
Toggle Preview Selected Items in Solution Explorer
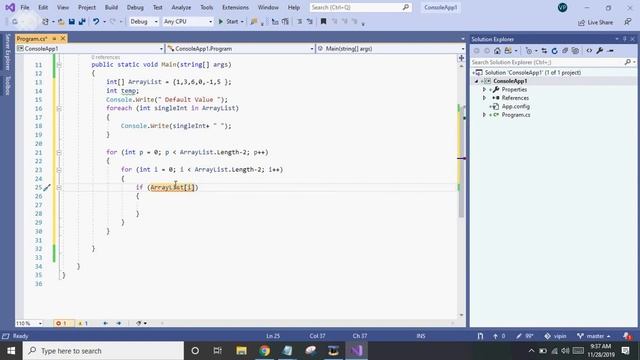pyautogui.click(x=611, y=51)
